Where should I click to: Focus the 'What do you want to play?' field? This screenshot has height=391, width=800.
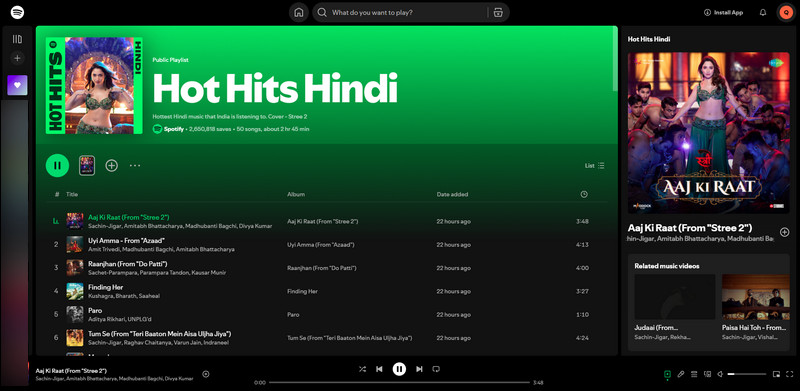point(408,13)
